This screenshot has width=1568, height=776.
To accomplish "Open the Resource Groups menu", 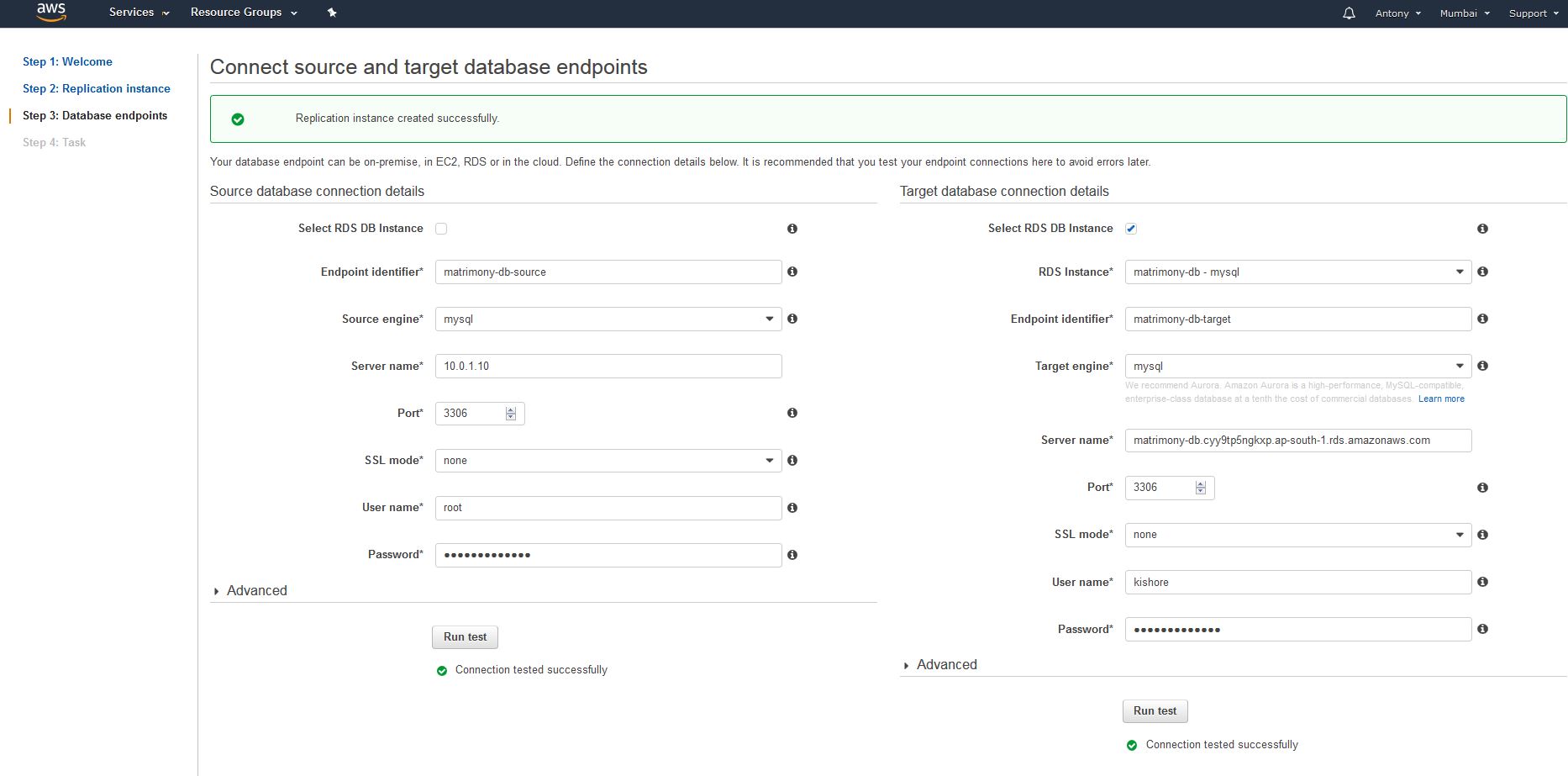I will click(244, 13).
